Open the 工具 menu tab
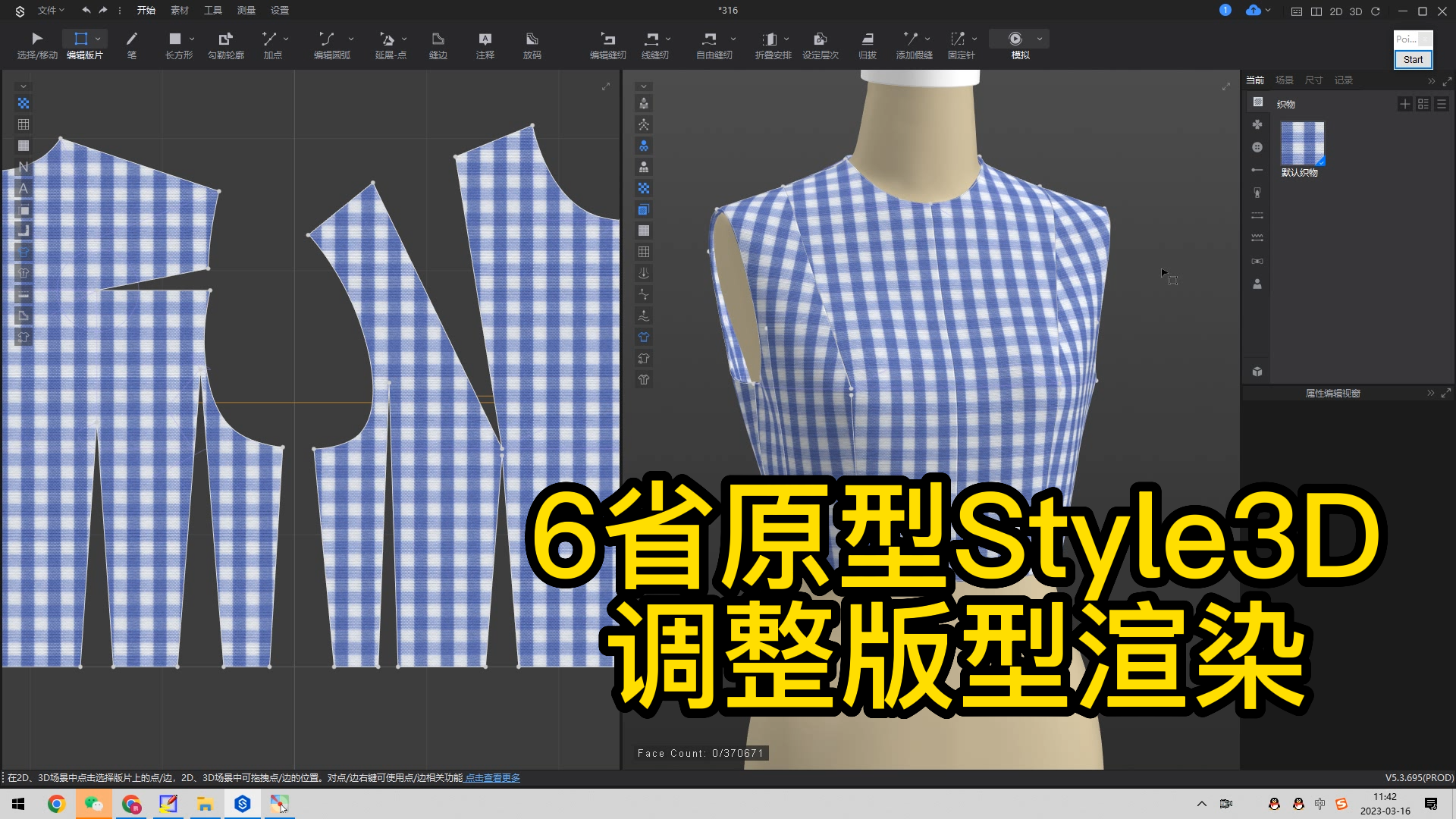1456x819 pixels. (x=213, y=11)
